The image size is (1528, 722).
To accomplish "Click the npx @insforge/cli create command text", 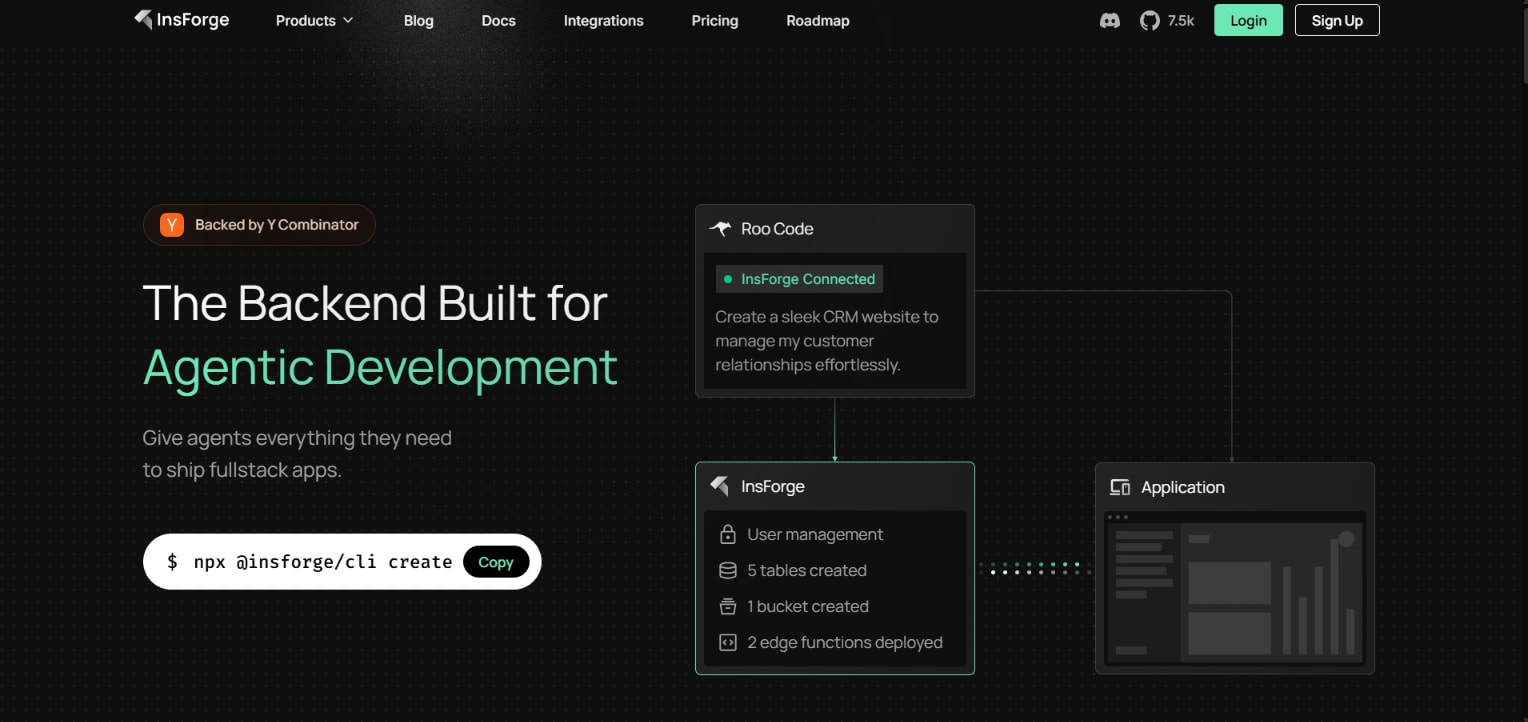I will [323, 562].
